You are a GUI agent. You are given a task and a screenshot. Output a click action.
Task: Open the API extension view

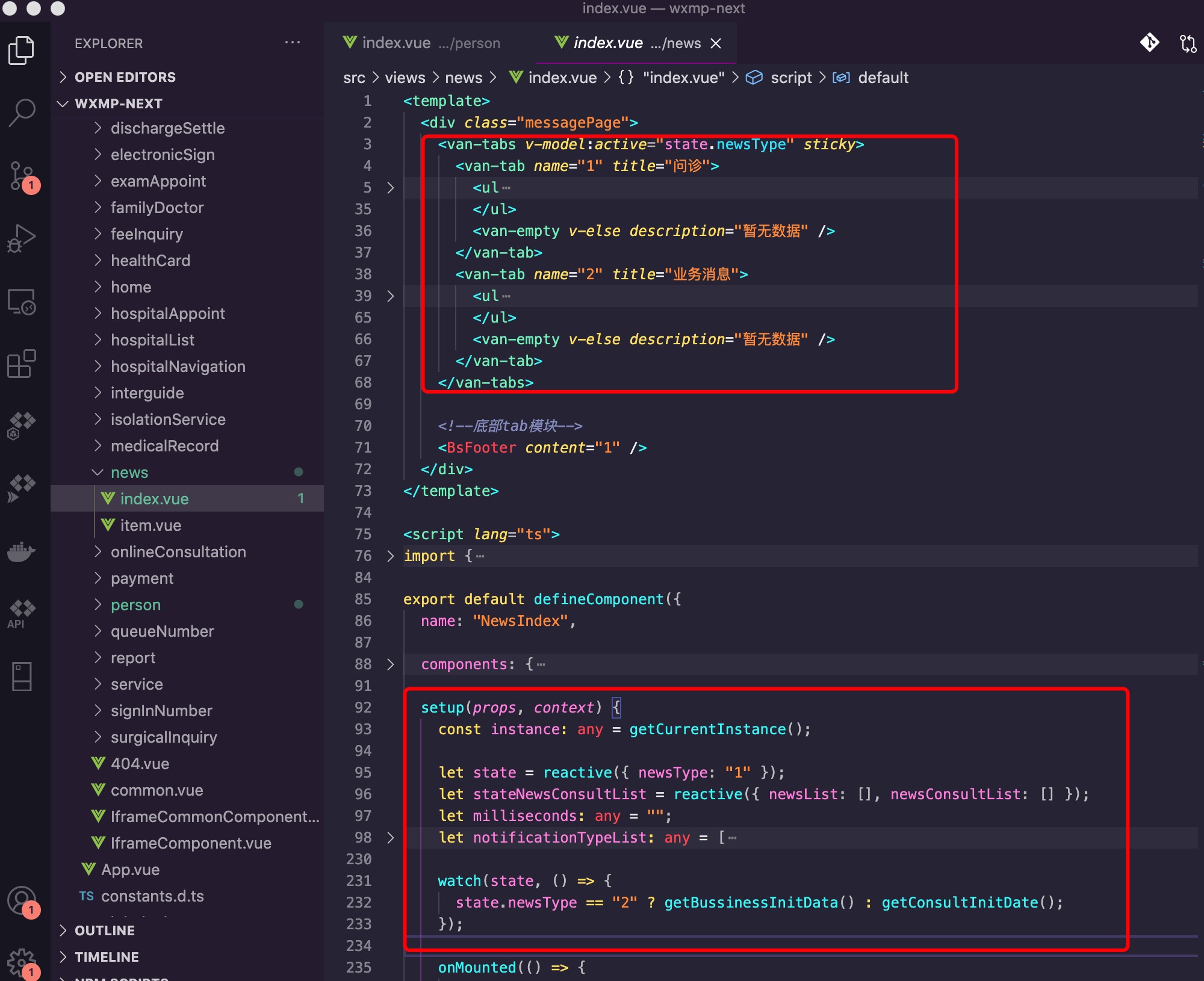click(x=22, y=613)
